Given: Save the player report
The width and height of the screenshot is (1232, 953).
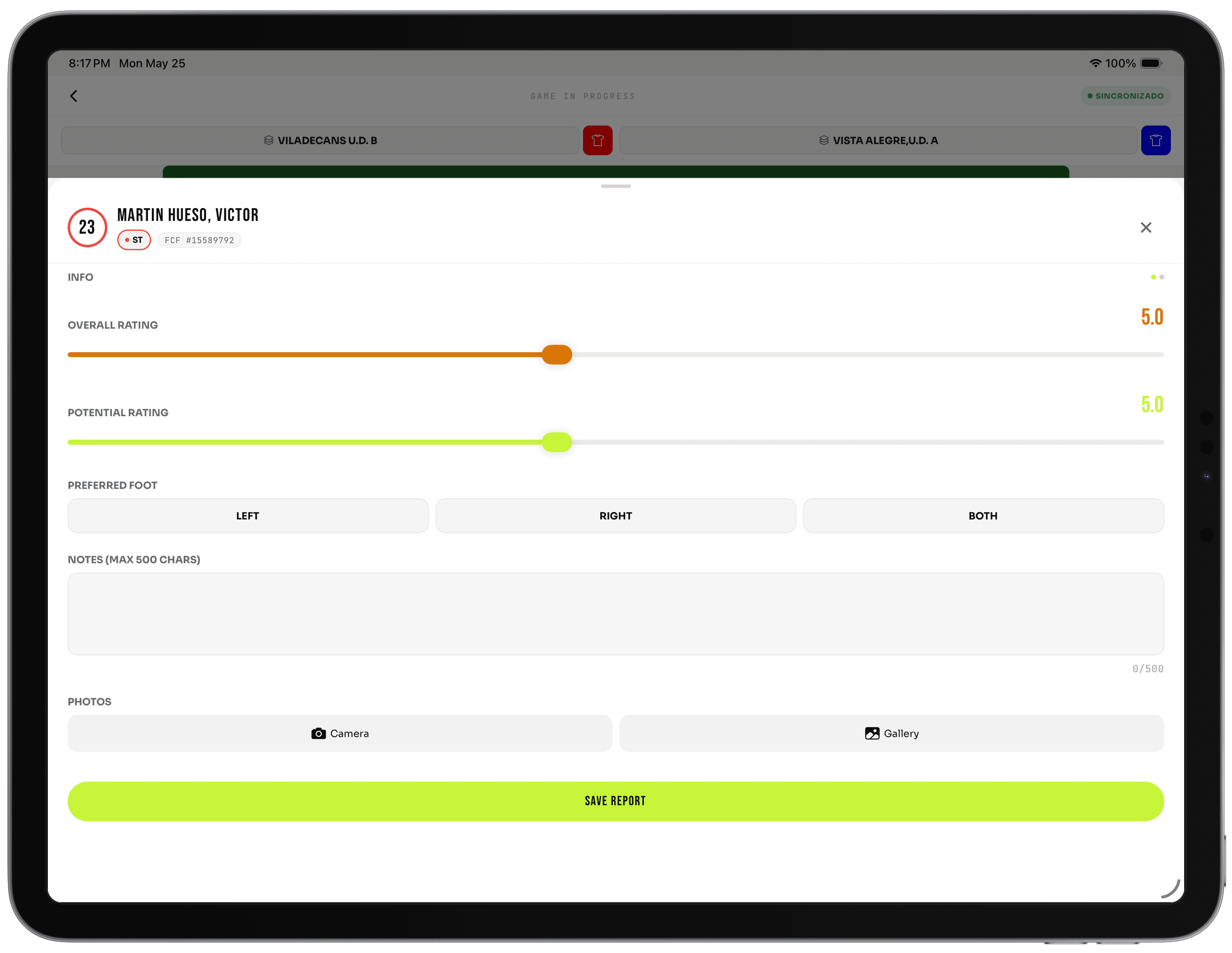Looking at the screenshot, I should 616,801.
